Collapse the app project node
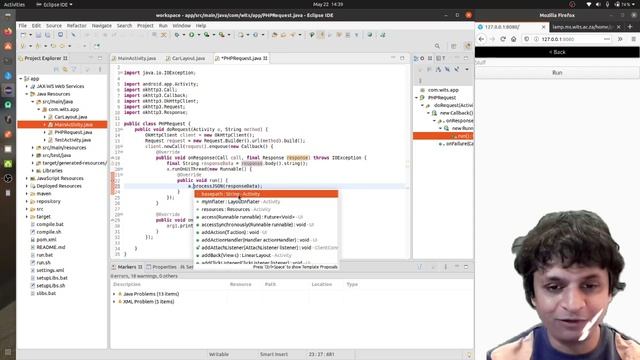 tap(21, 78)
